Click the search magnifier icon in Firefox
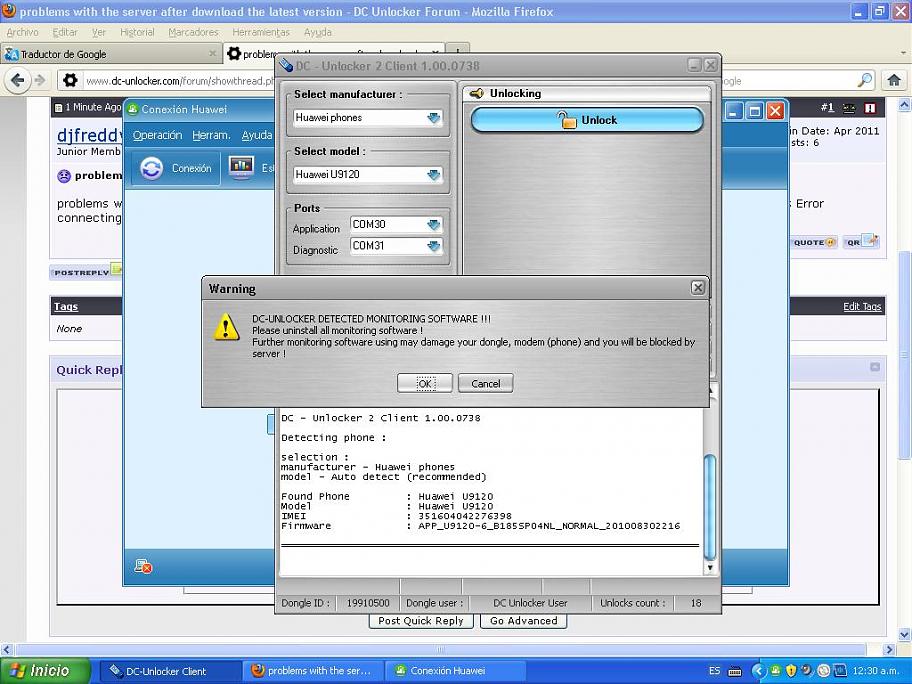912x684 pixels. click(865, 81)
